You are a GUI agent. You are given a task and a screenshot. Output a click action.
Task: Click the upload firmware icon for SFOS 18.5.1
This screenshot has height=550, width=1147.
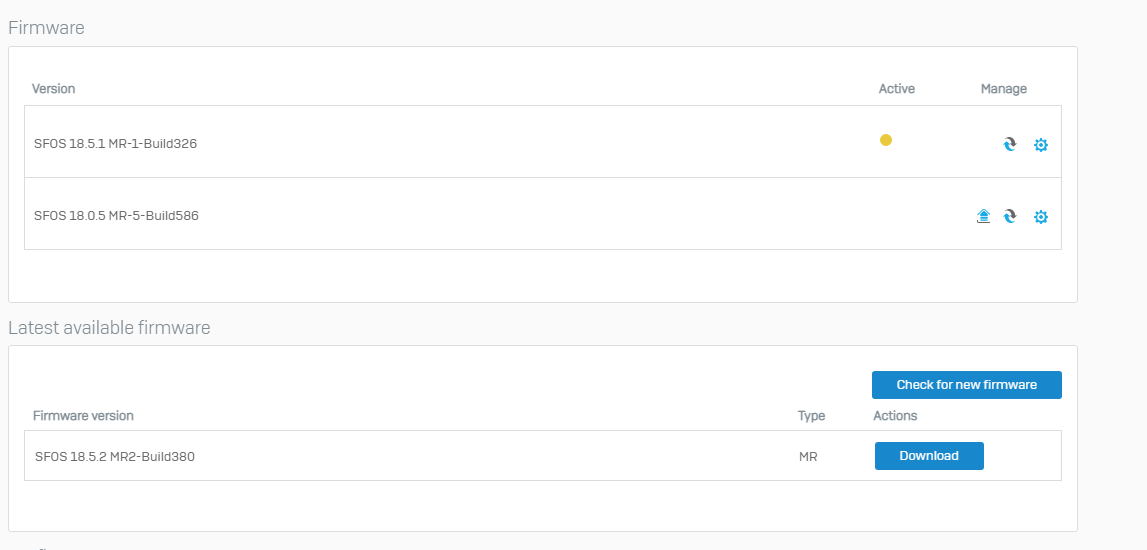[1009, 144]
